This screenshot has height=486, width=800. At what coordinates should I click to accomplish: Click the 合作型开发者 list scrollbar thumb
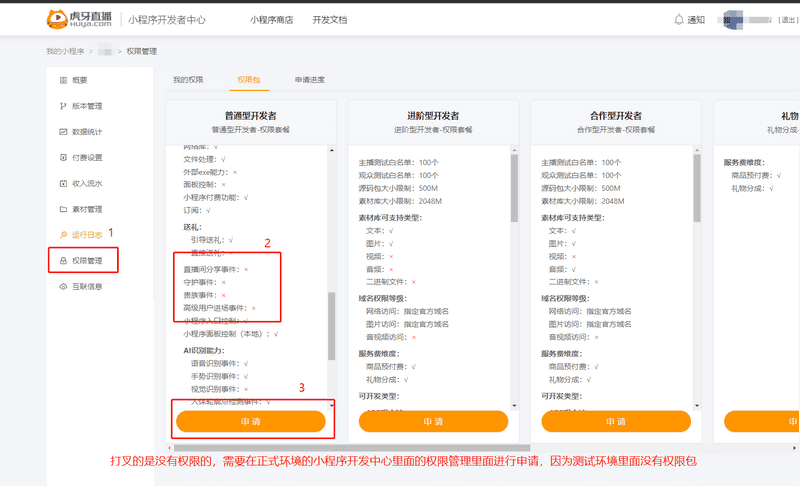[697, 188]
